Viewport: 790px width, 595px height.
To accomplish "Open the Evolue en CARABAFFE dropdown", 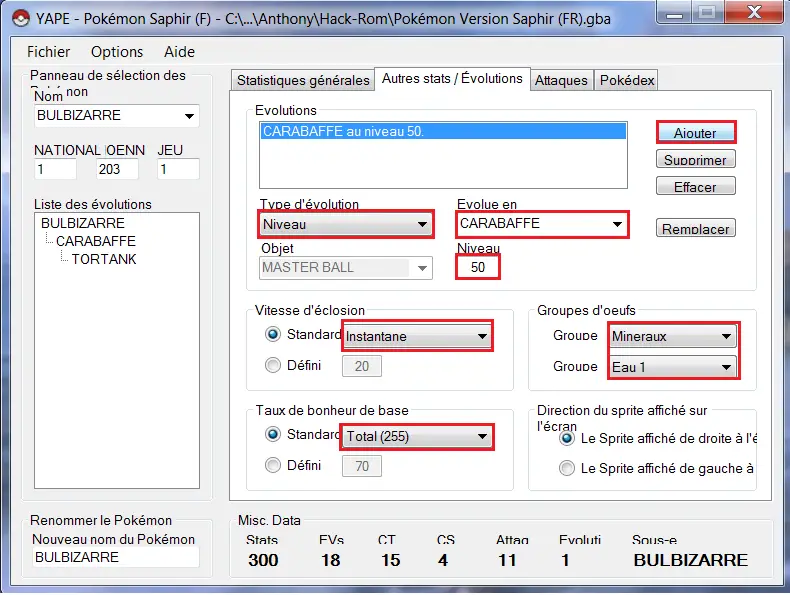I will coord(542,224).
